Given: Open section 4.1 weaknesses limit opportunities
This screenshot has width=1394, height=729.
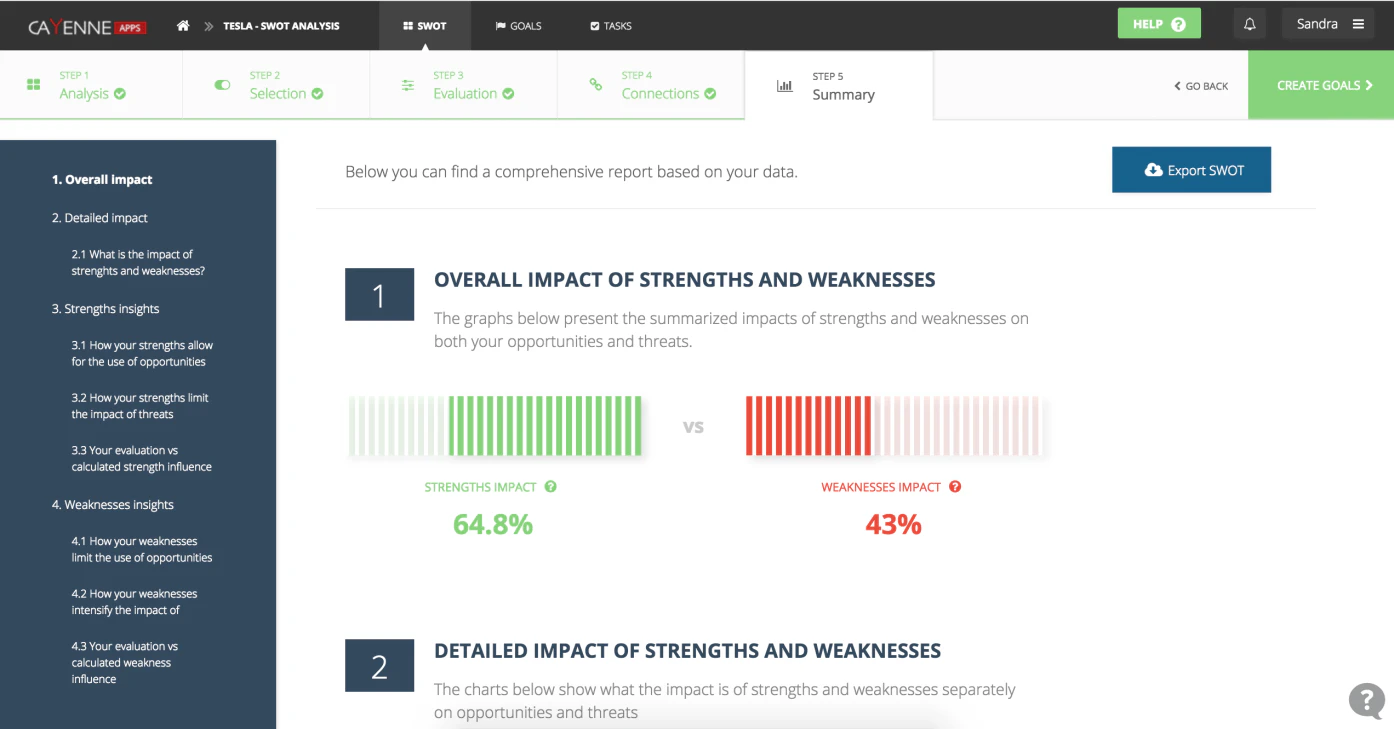Looking at the screenshot, I should 141,549.
